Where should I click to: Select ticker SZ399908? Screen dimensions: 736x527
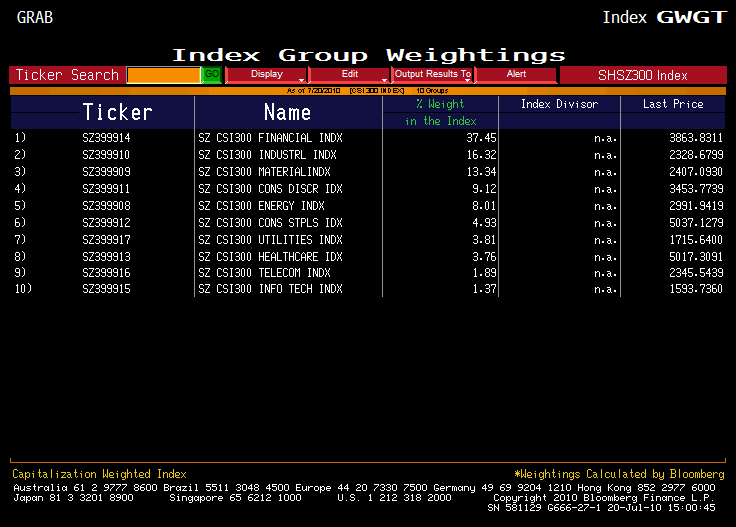point(106,206)
